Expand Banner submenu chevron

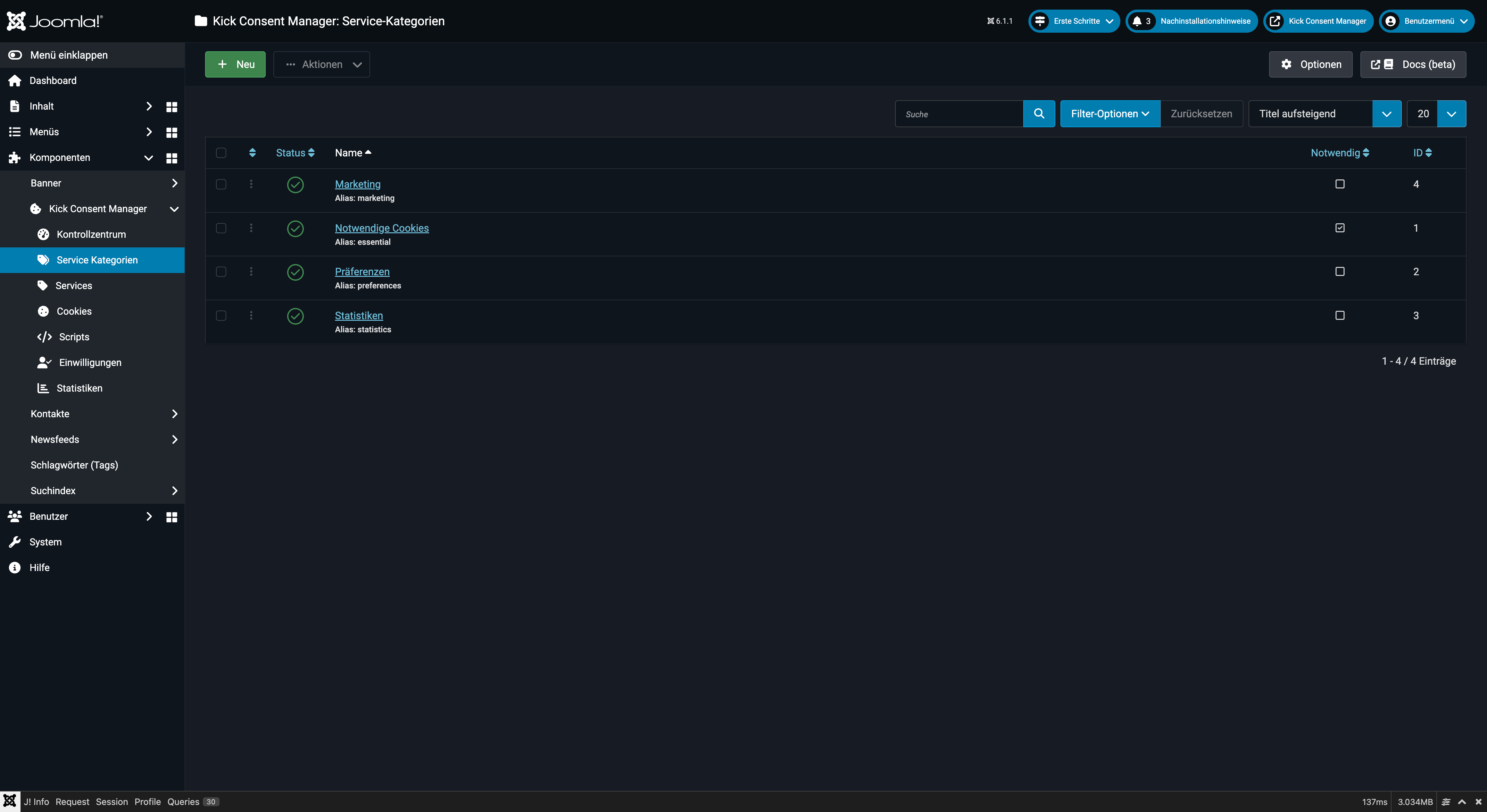(x=174, y=184)
